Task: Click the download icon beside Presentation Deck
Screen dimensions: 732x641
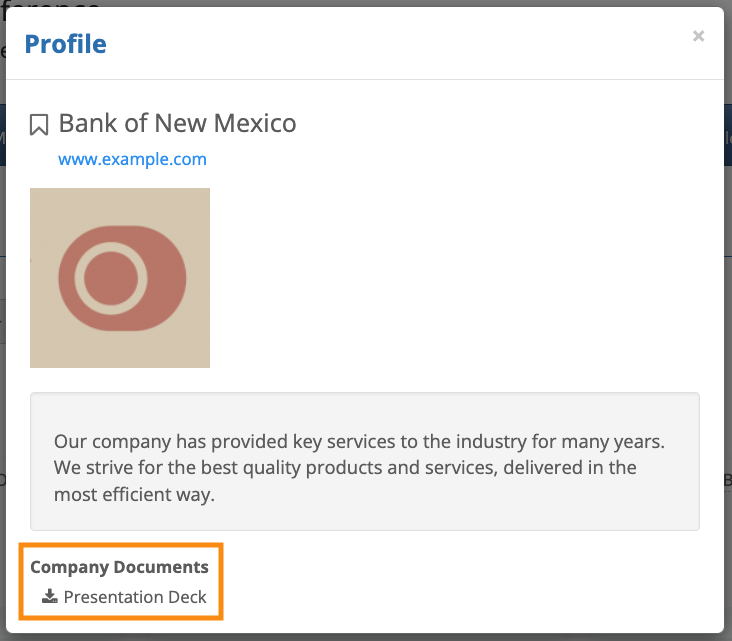Action: tap(50, 597)
